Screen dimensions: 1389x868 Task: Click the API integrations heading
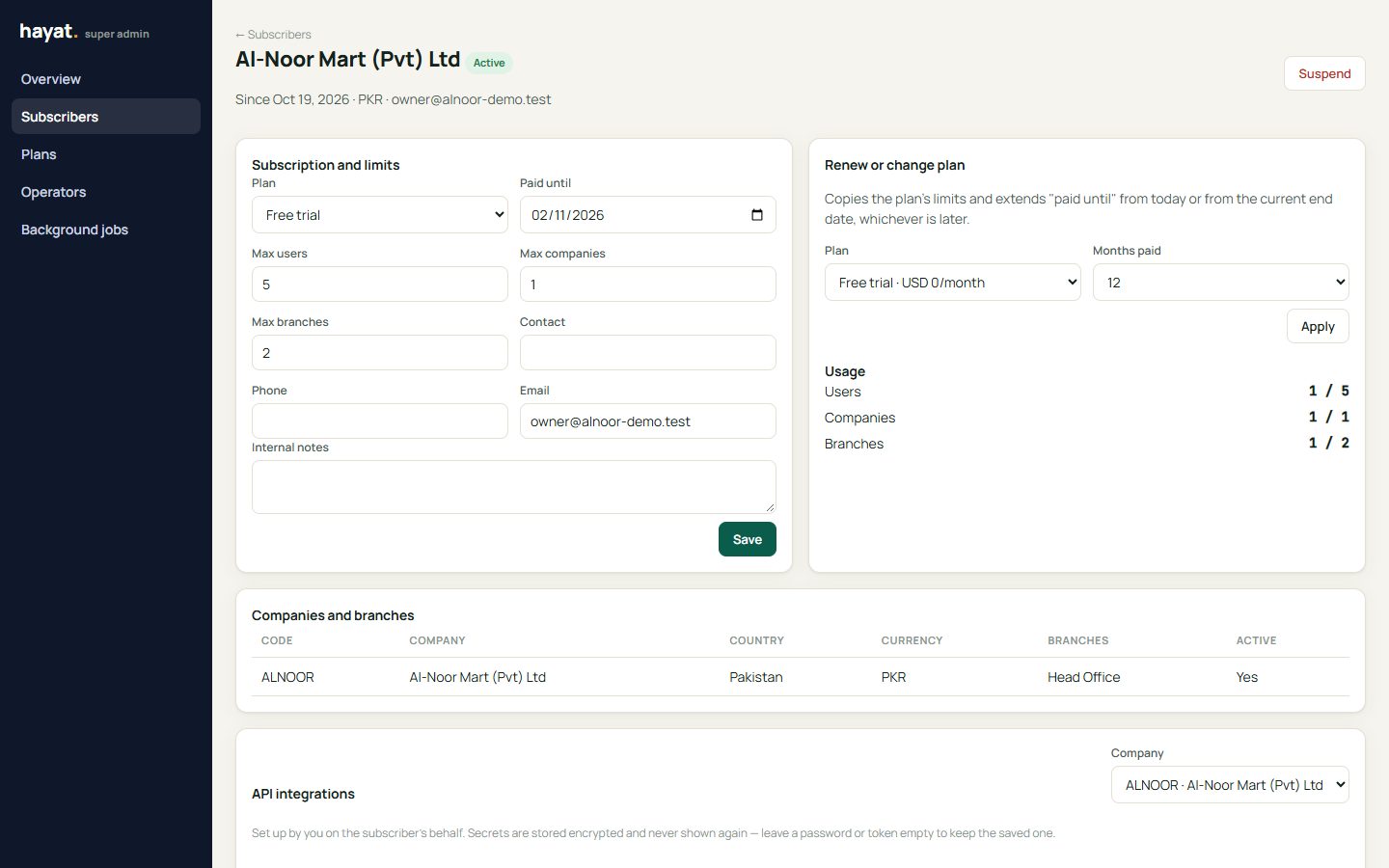[303, 794]
